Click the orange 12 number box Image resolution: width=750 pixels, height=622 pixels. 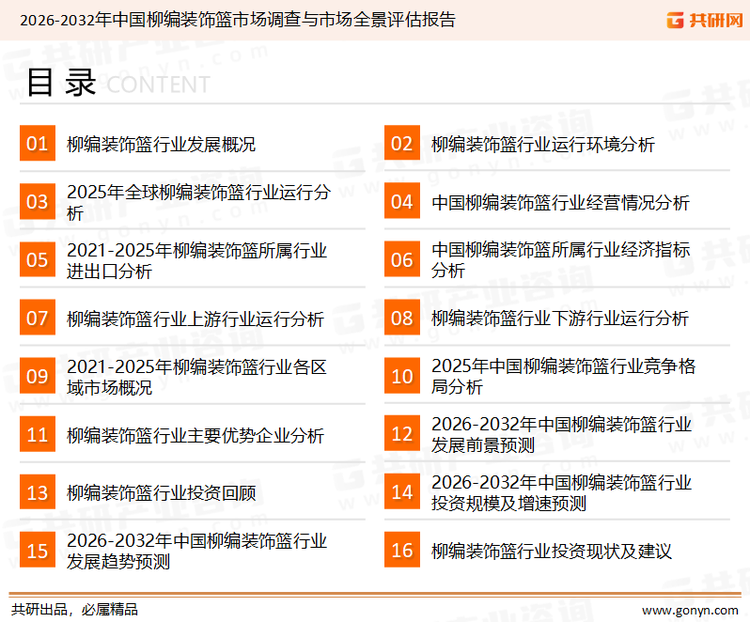402,433
